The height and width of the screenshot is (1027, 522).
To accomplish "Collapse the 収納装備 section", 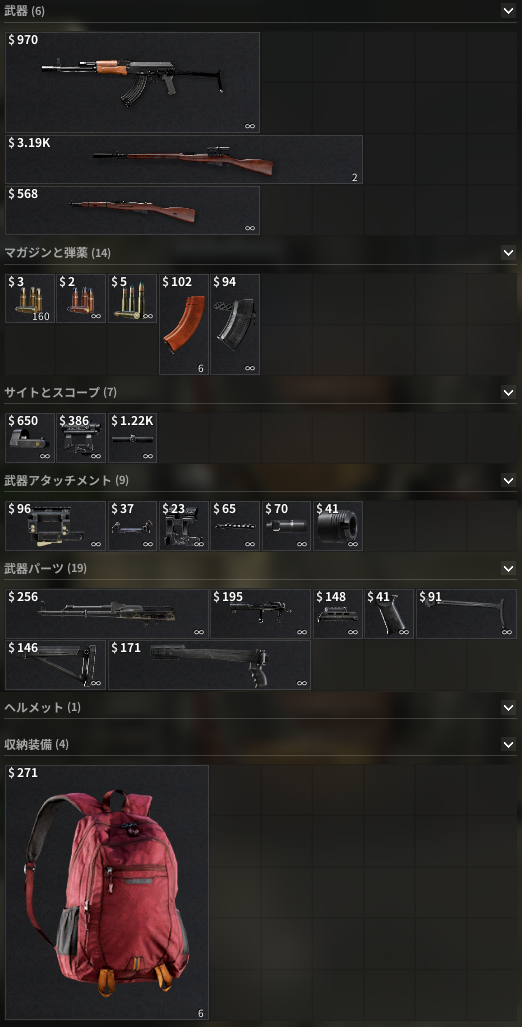I will coord(508,744).
